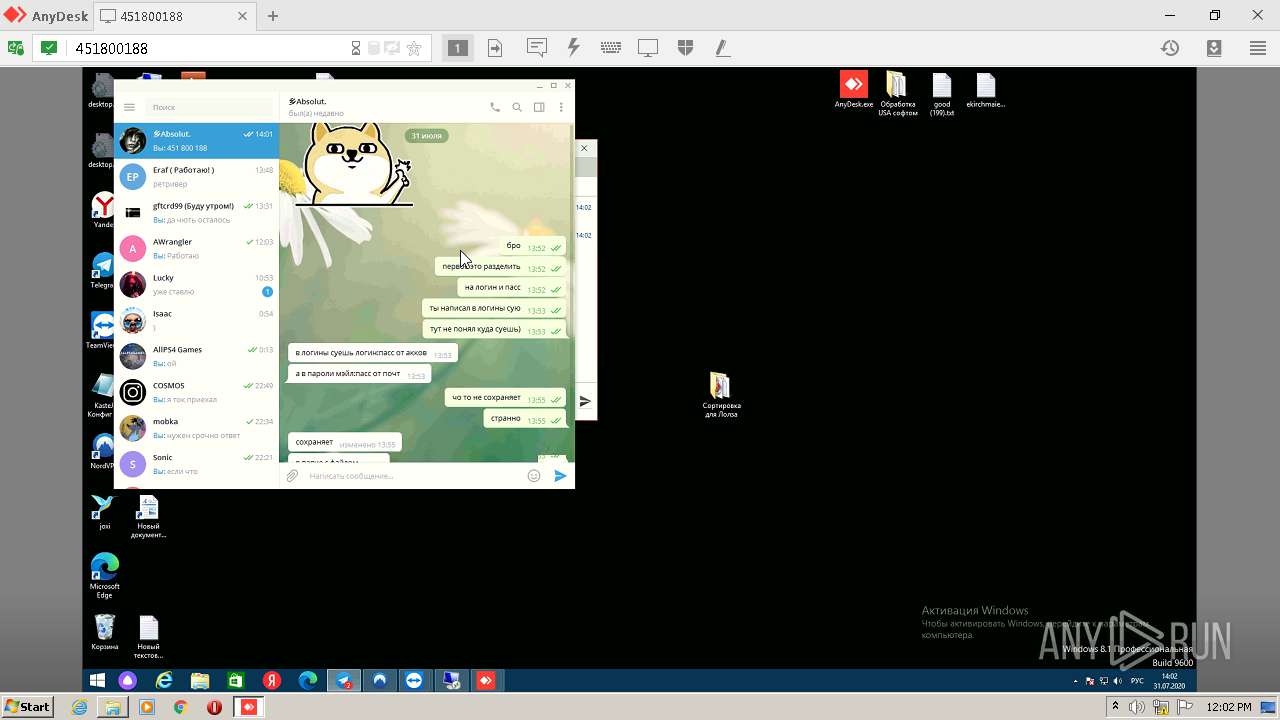Click Telegram's send message arrow

561,476
